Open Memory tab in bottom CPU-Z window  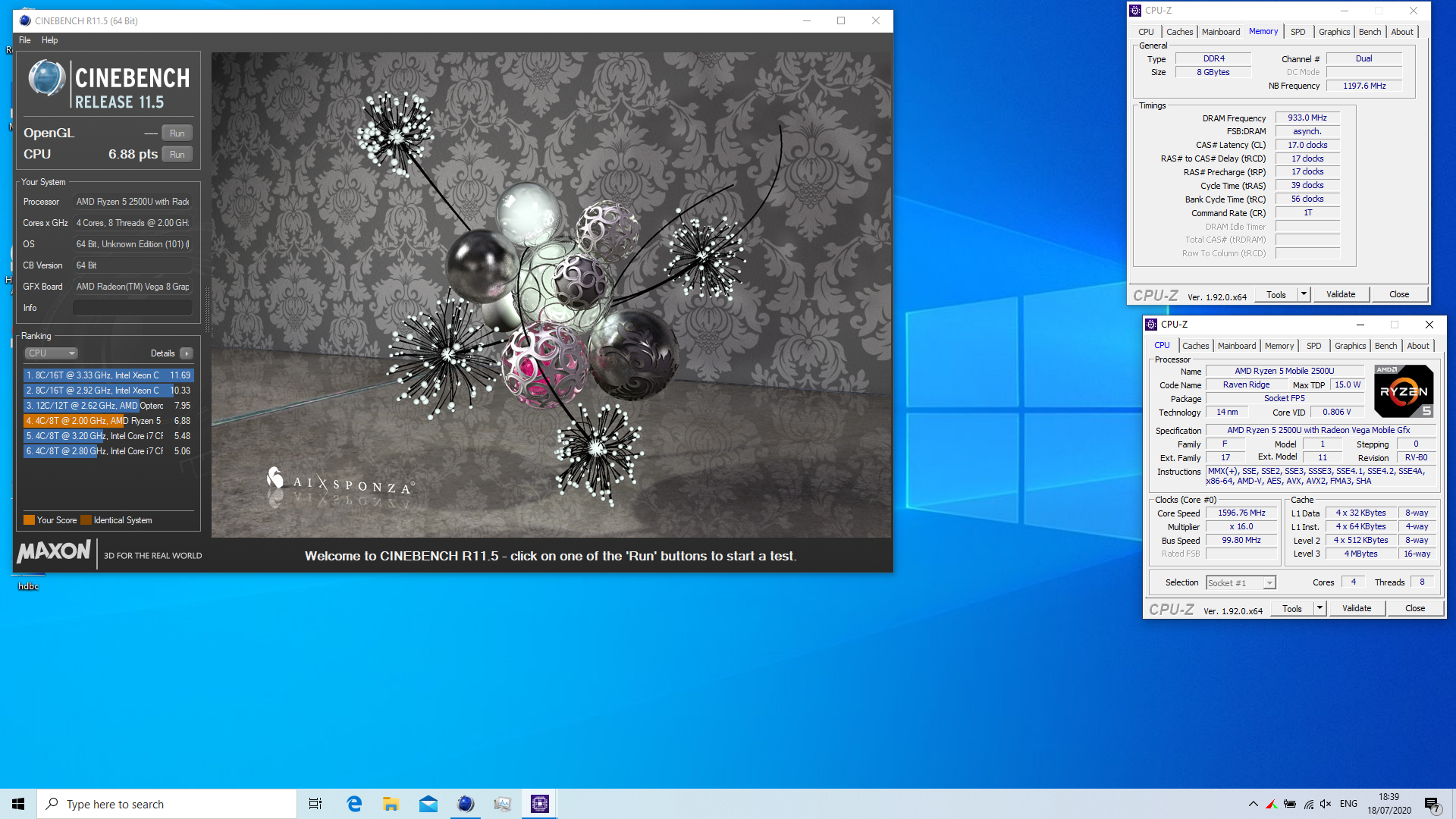click(1279, 346)
